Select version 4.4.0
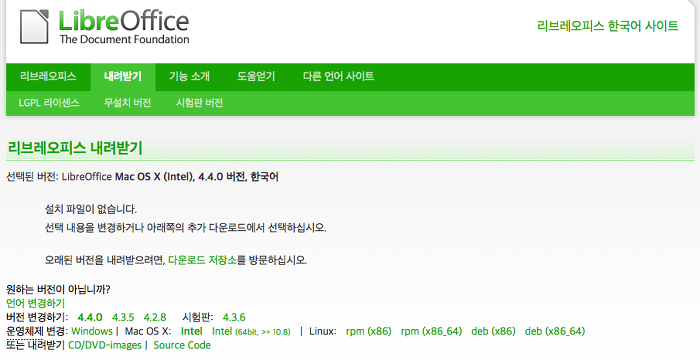Image resolution: width=700 pixels, height=360 pixels. click(x=90, y=318)
